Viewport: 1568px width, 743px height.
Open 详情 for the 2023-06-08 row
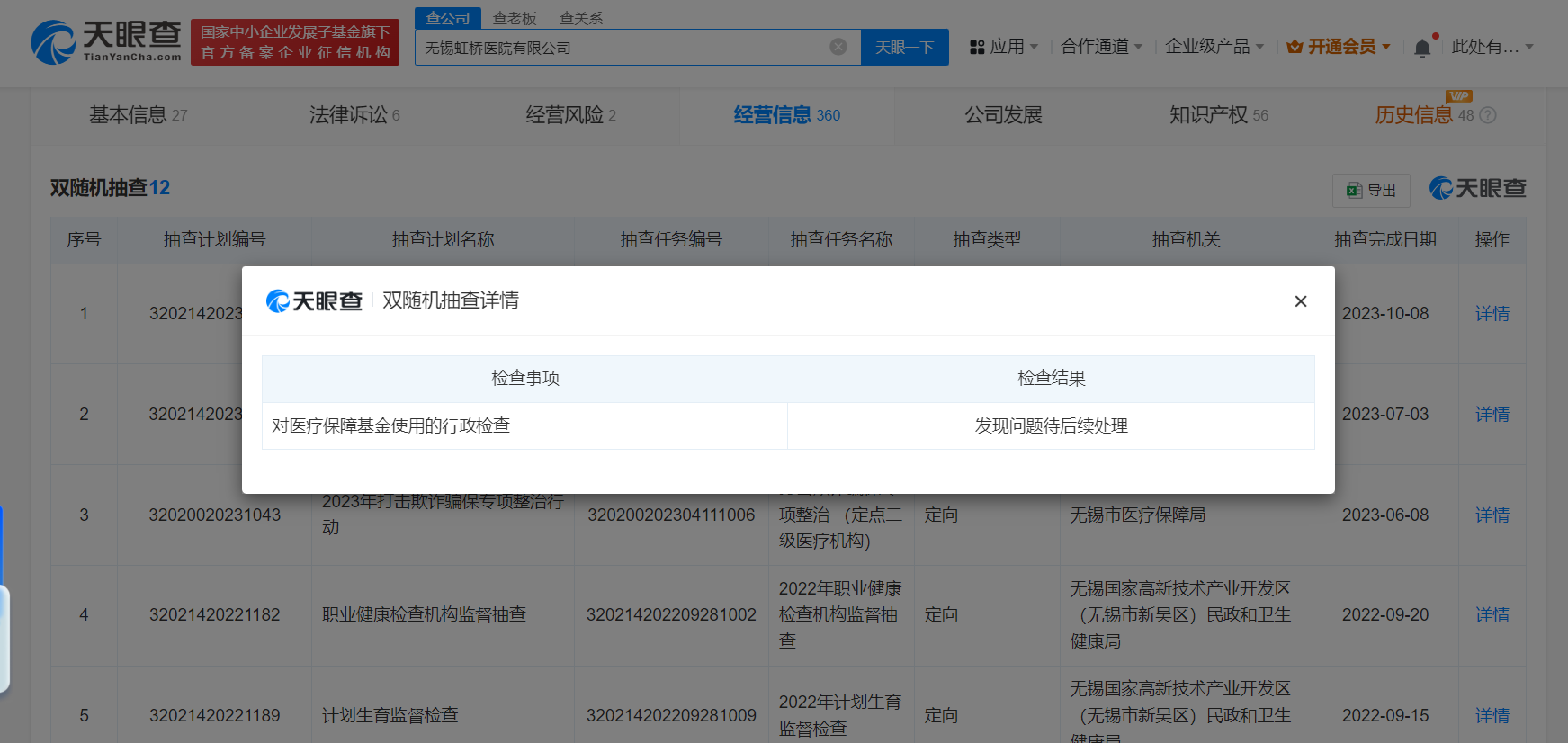coord(1492,515)
